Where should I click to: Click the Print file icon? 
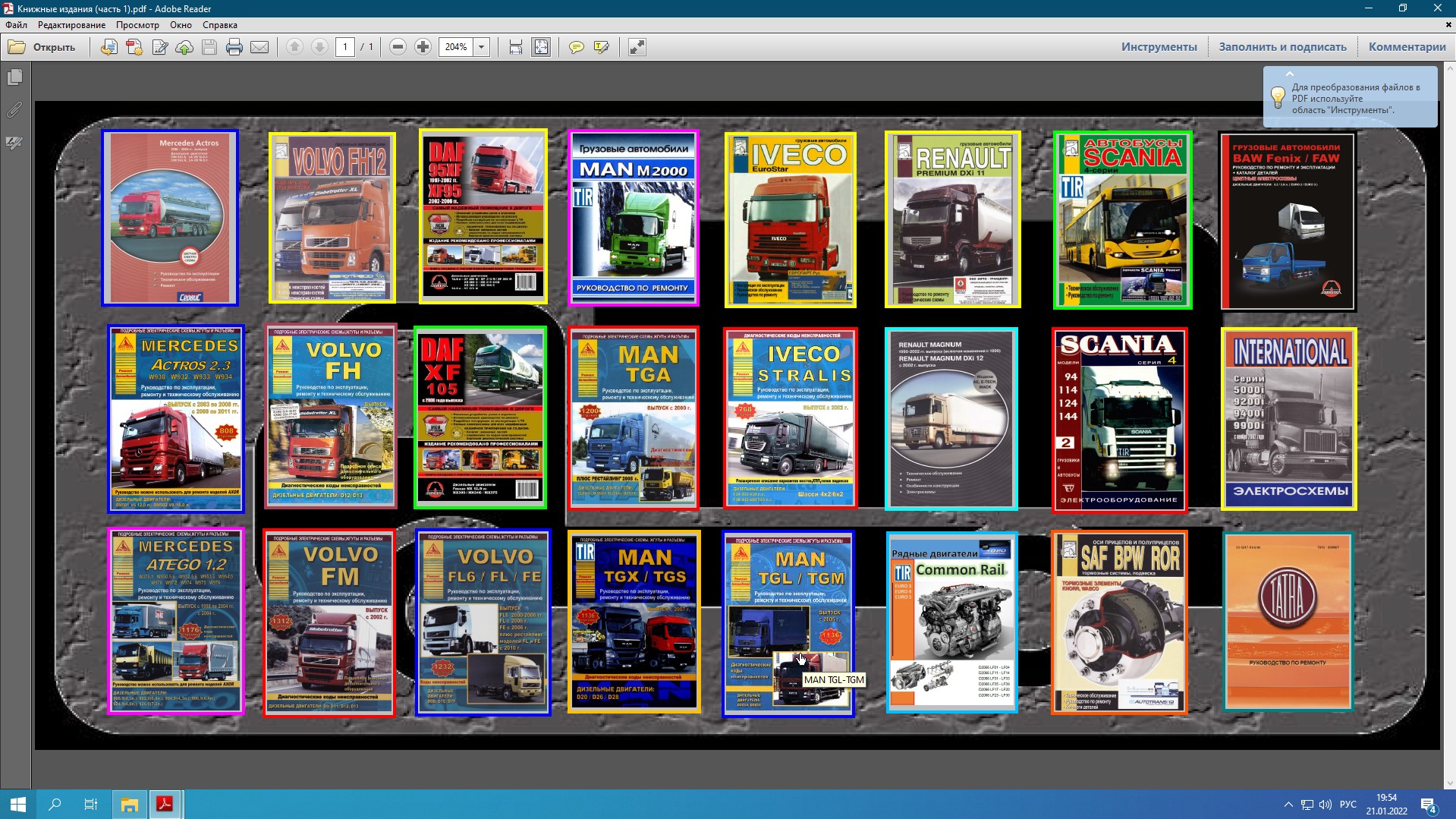coord(234,47)
